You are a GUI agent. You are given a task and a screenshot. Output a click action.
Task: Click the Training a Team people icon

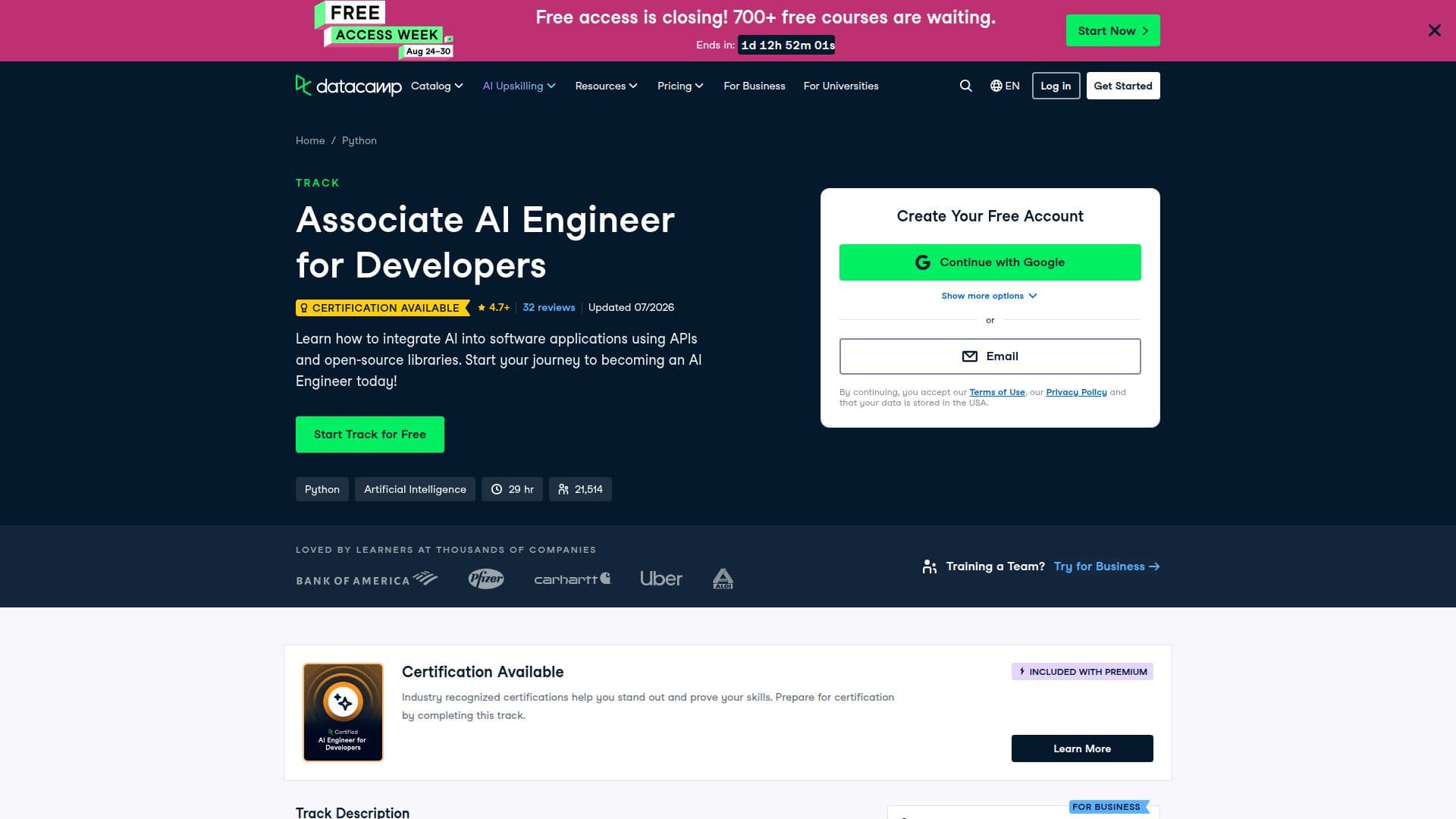[929, 566]
